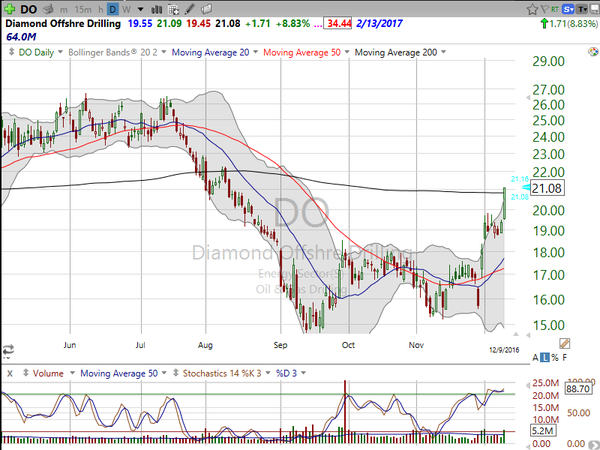Click the up-down arrows beside Stochastics

point(176,373)
